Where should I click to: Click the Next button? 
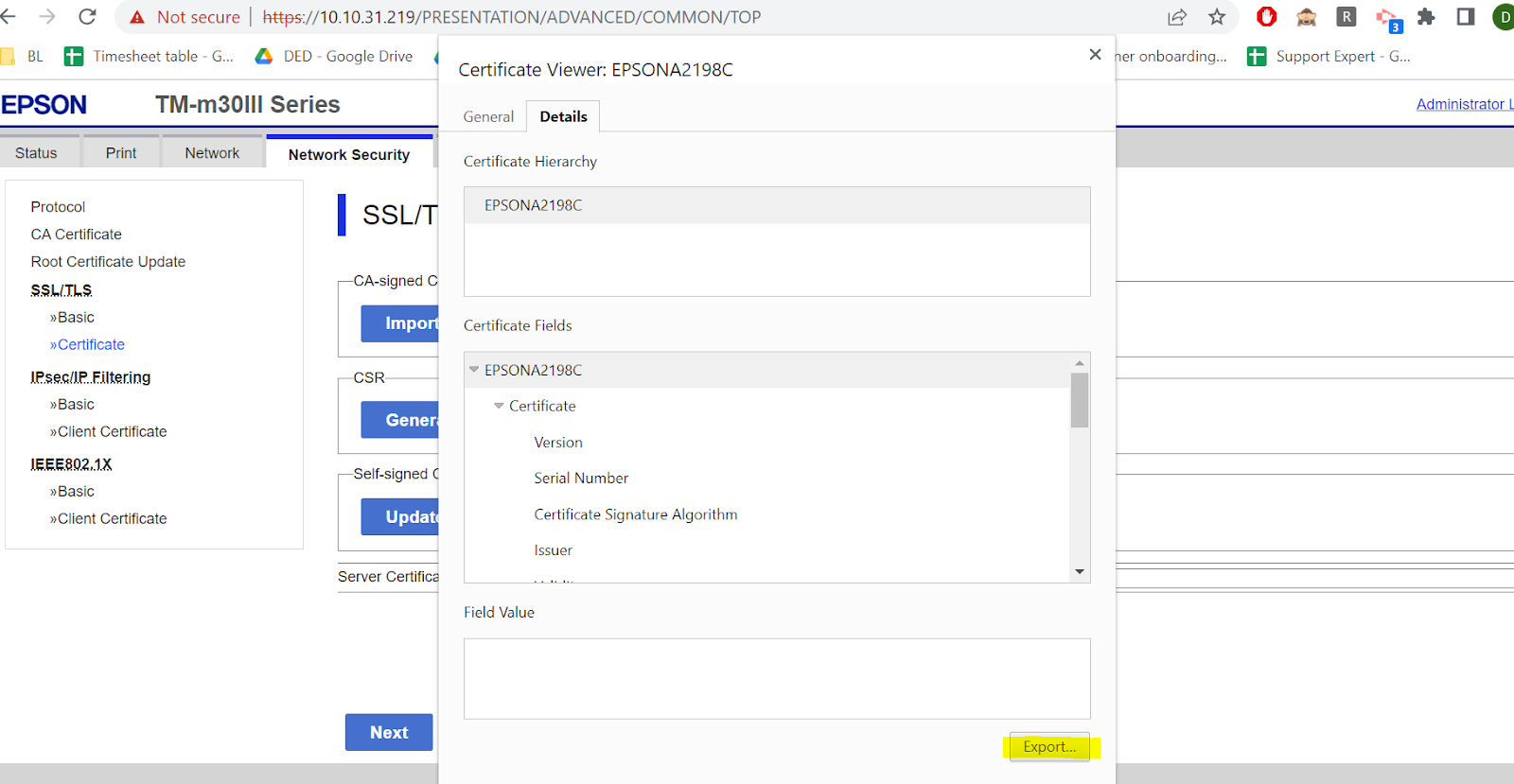(x=389, y=732)
